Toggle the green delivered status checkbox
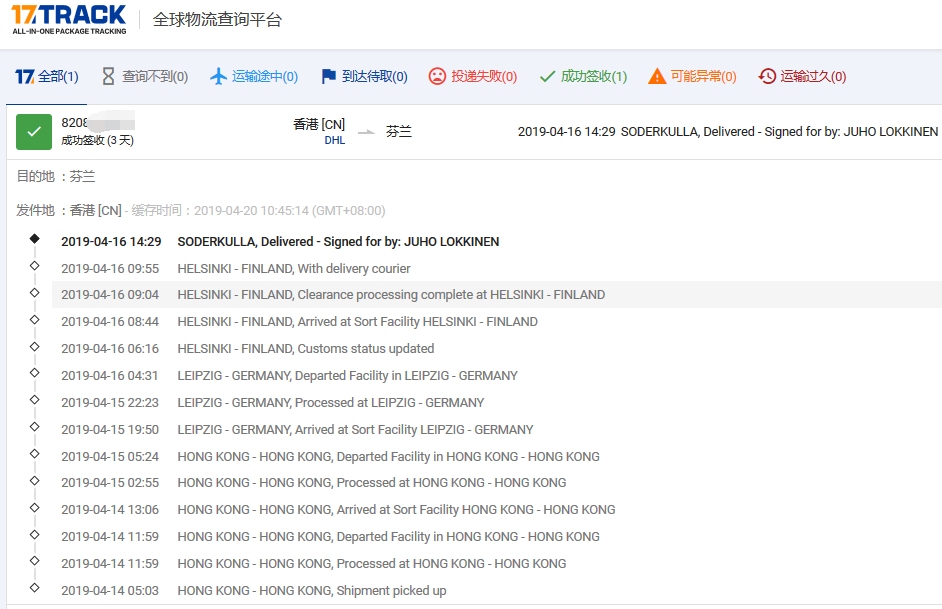Image resolution: width=942 pixels, height=609 pixels. click(x=34, y=132)
